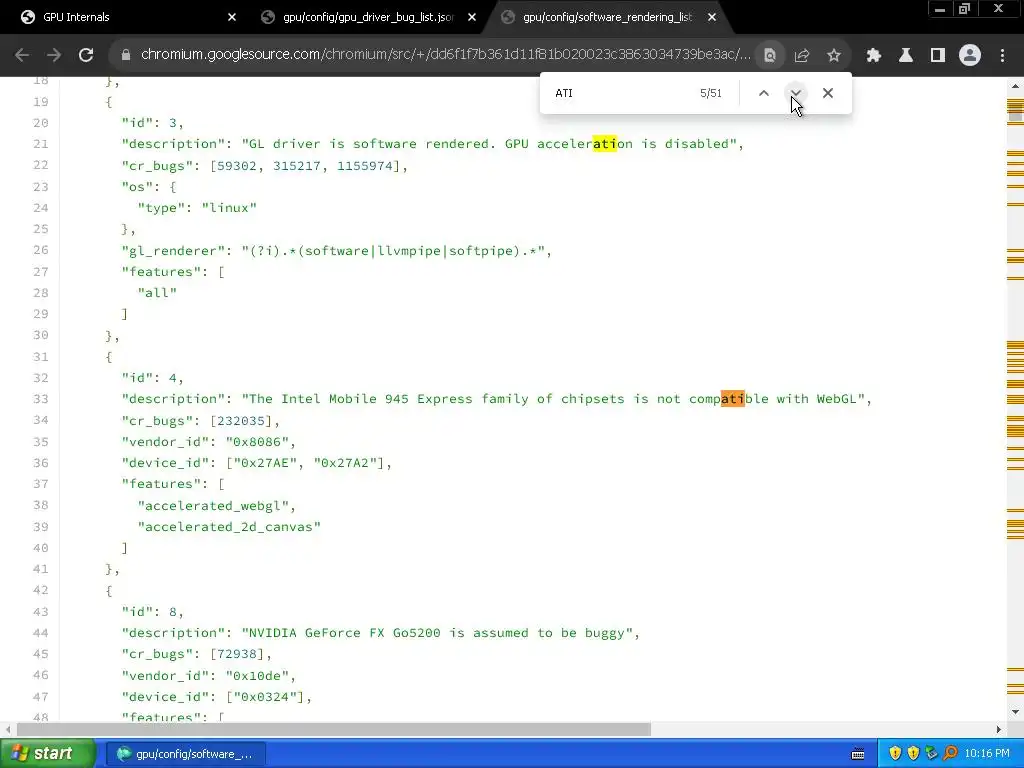Viewport: 1024px width, 768px height.
Task: Open the profile avatar menu
Action: pyautogui.click(x=970, y=56)
